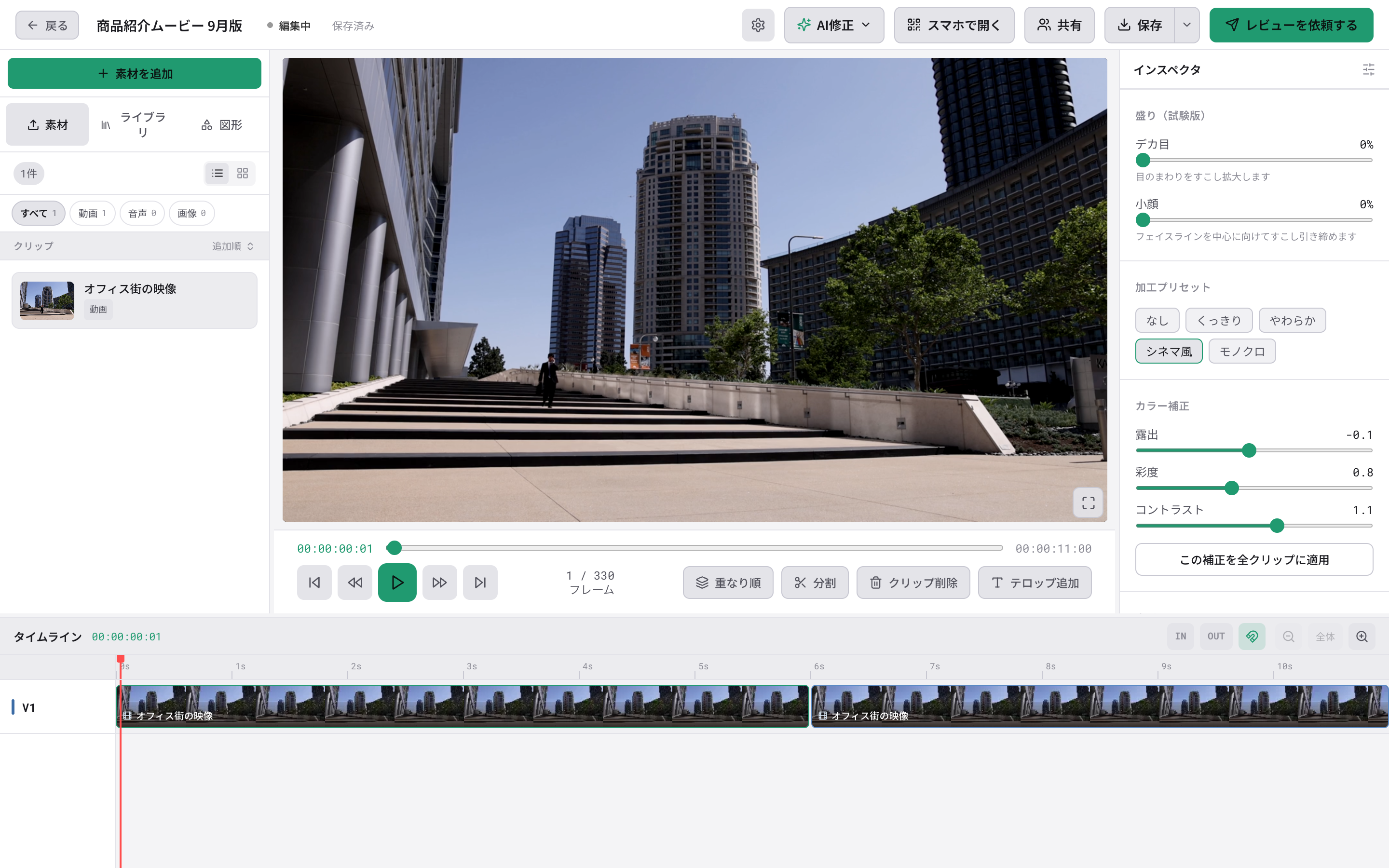
Task: Switch to grid view icon
Action: click(x=243, y=174)
